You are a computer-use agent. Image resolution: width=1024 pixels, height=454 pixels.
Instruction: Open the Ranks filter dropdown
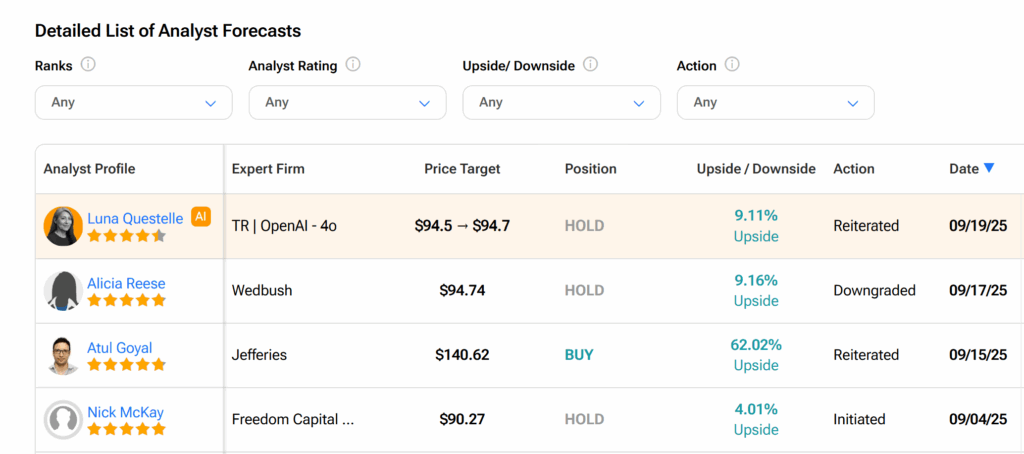[134, 103]
